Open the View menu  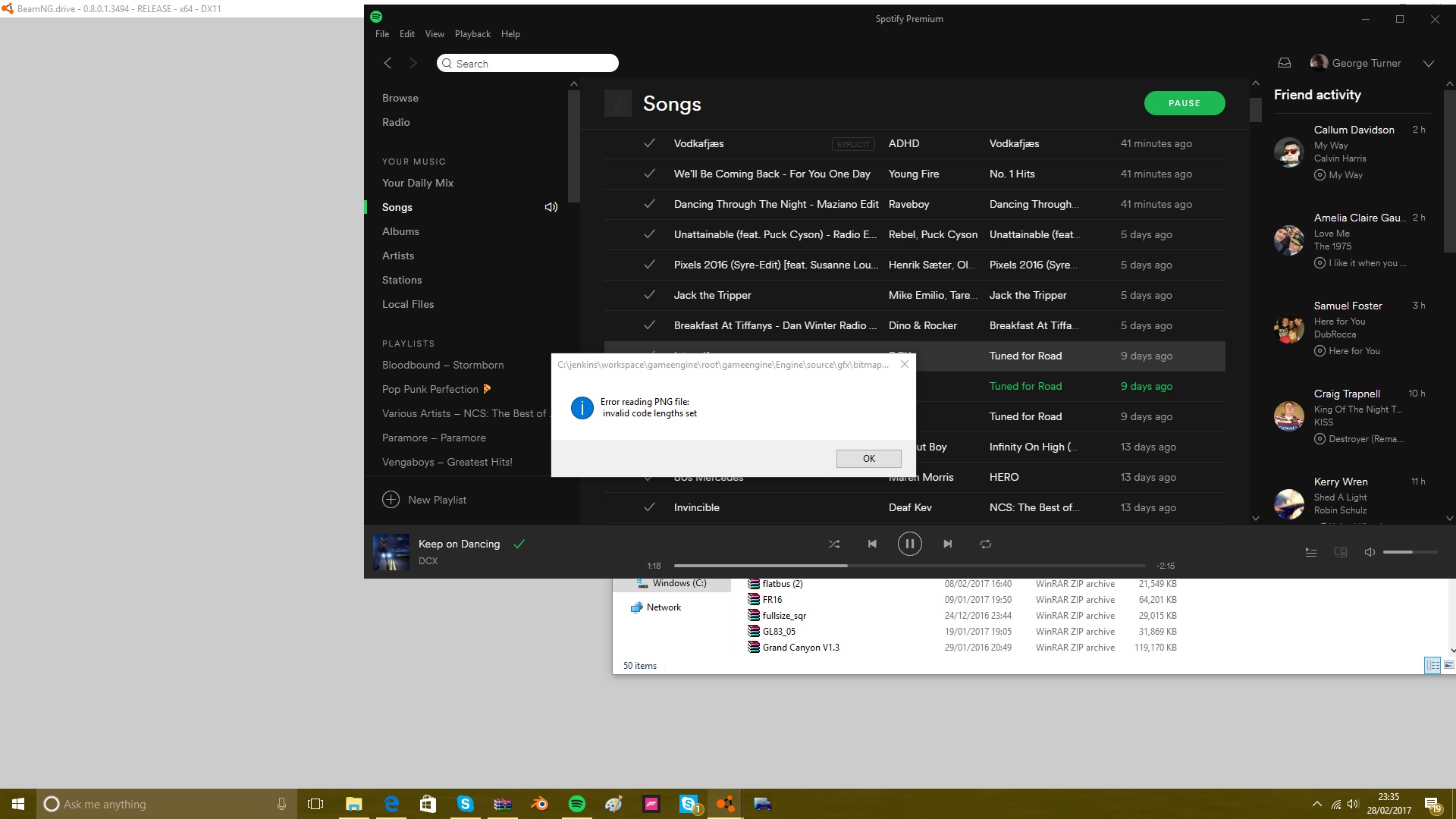(435, 34)
